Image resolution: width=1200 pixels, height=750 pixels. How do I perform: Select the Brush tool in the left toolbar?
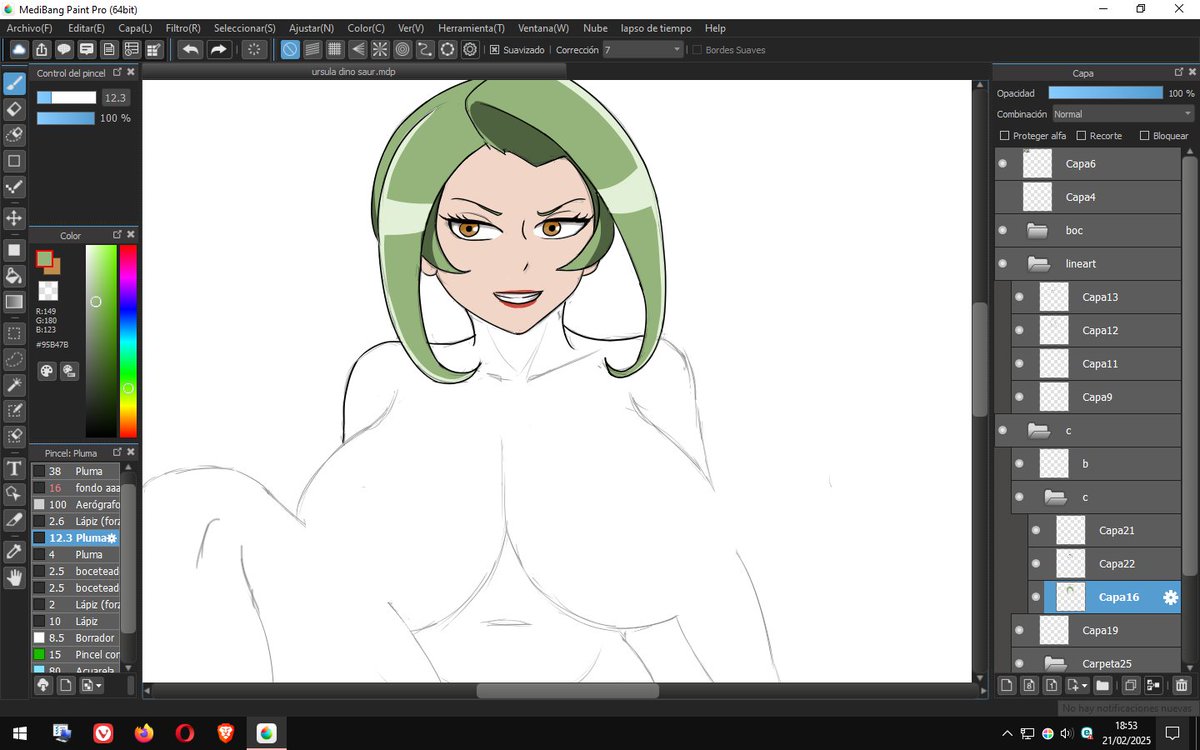[x=14, y=83]
